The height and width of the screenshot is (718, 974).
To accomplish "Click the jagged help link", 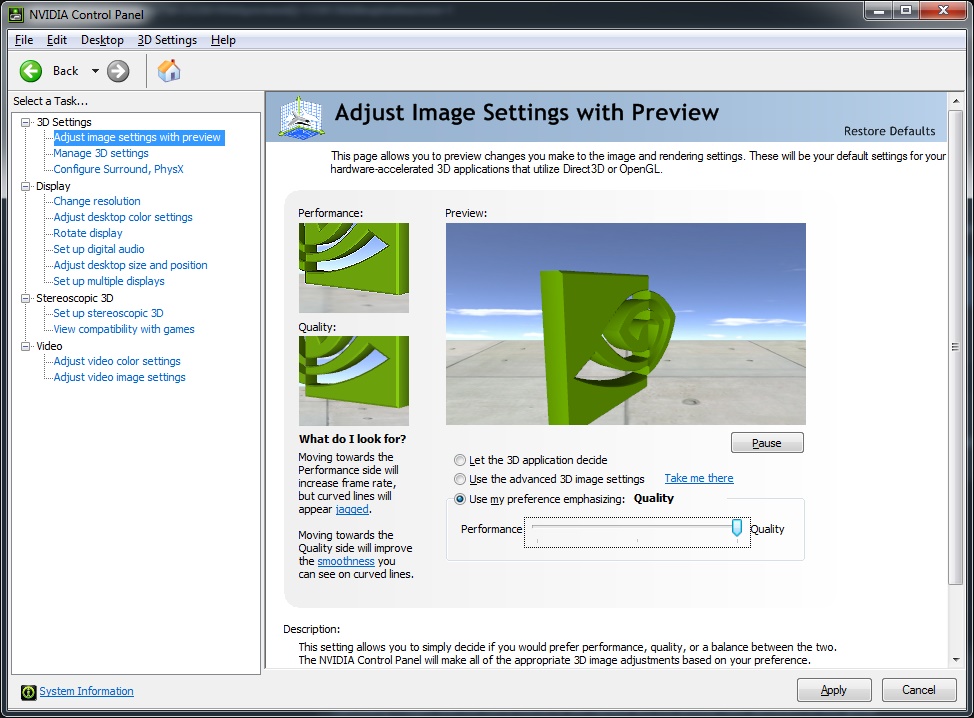I will (x=352, y=509).
